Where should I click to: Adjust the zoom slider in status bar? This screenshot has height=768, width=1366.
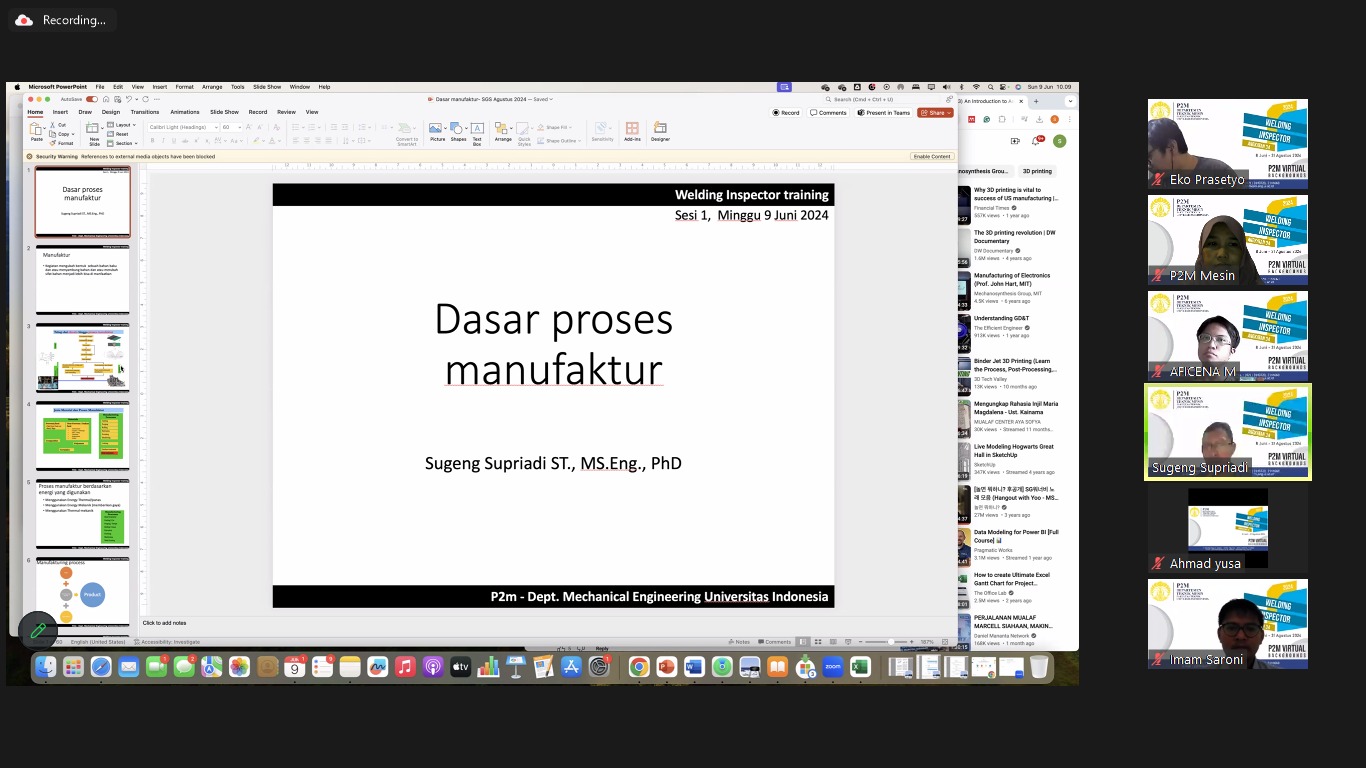[x=886, y=642]
